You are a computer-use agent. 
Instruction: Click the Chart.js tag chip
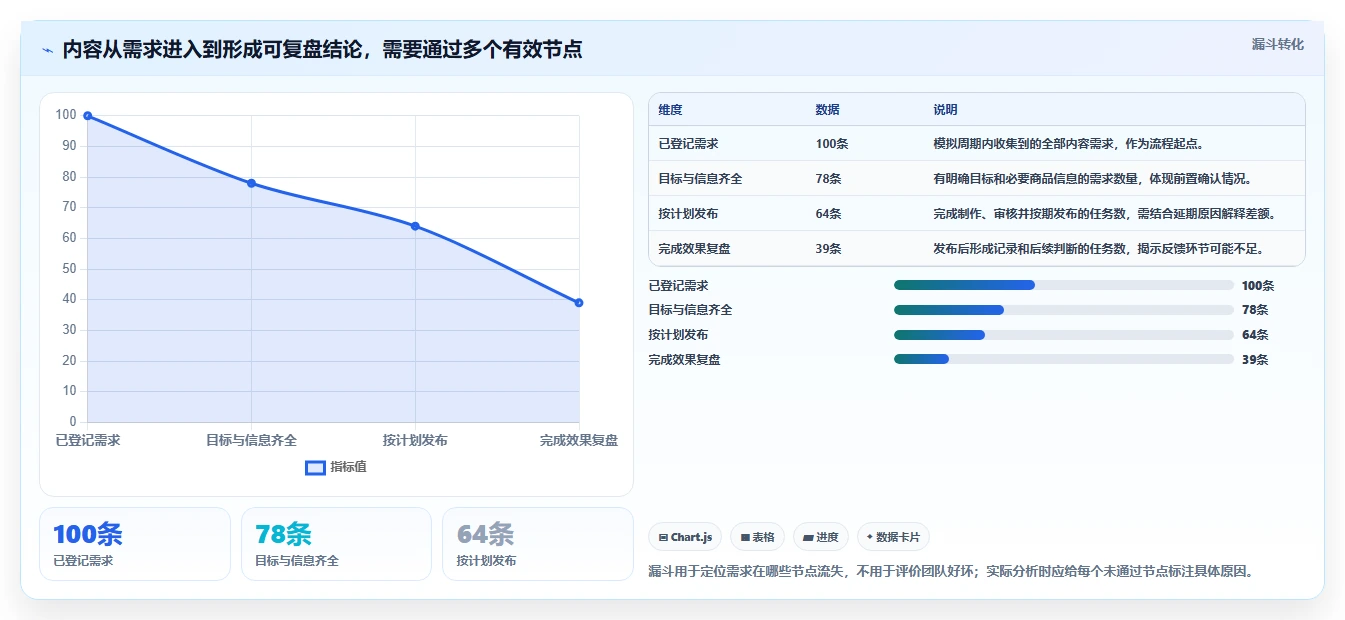click(685, 537)
